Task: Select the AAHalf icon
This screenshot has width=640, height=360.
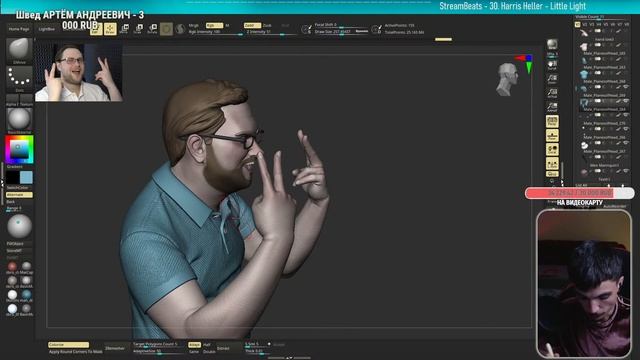Action: [552, 107]
